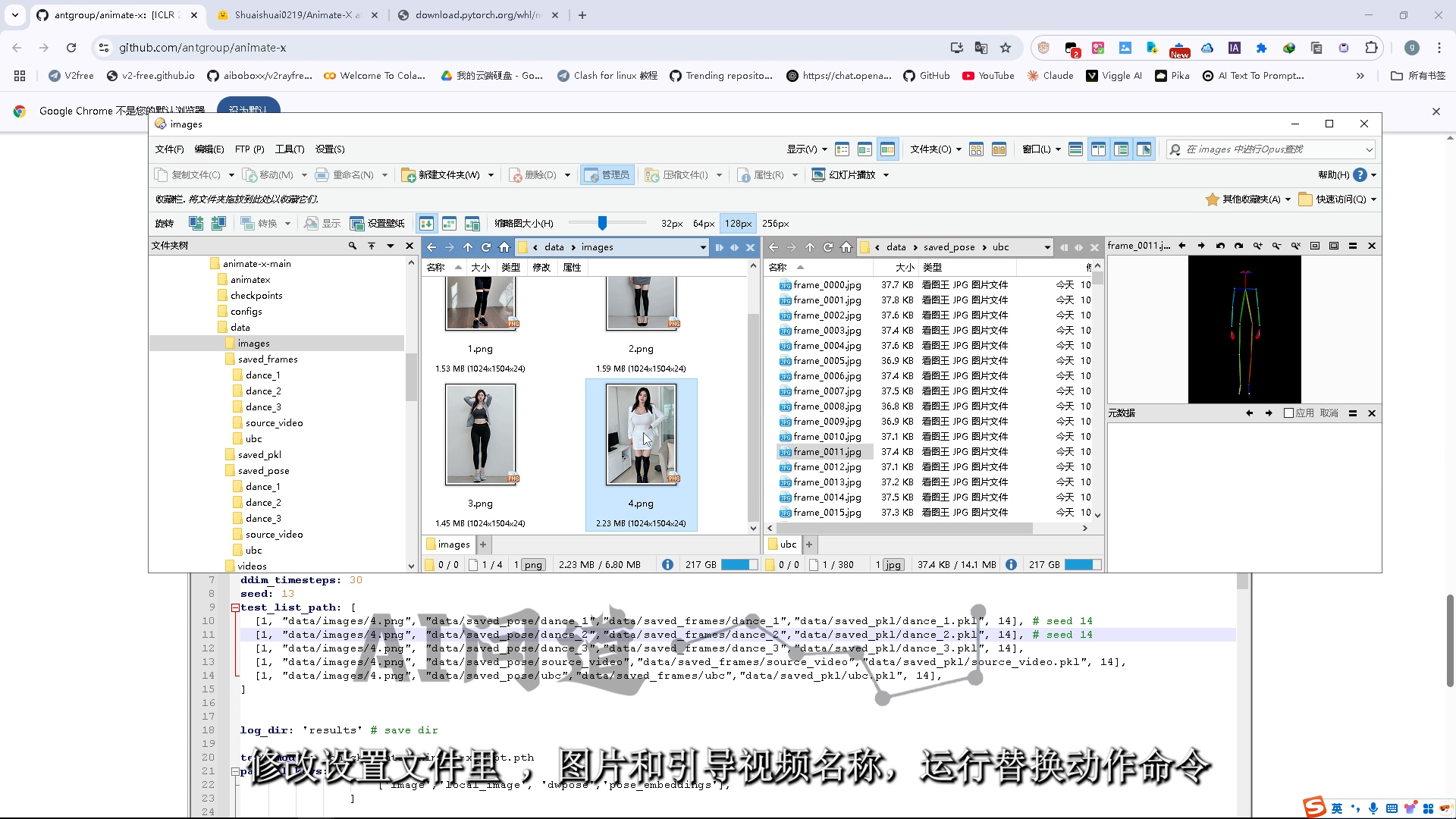1456x819 pixels.
Task: Click Set Wallpaper (设置壁纸) icon
Action: [x=357, y=224]
